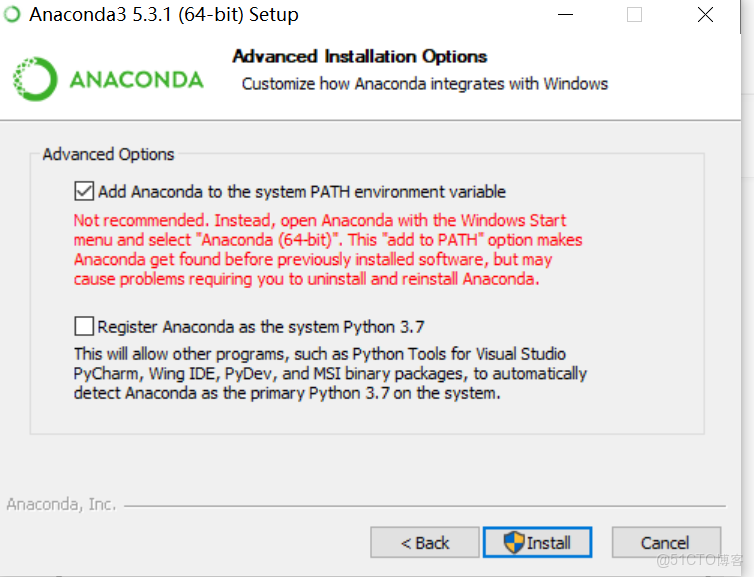Enable the Register Anaconda as system Python checkbox
This screenshot has width=754, height=577.
(84, 326)
